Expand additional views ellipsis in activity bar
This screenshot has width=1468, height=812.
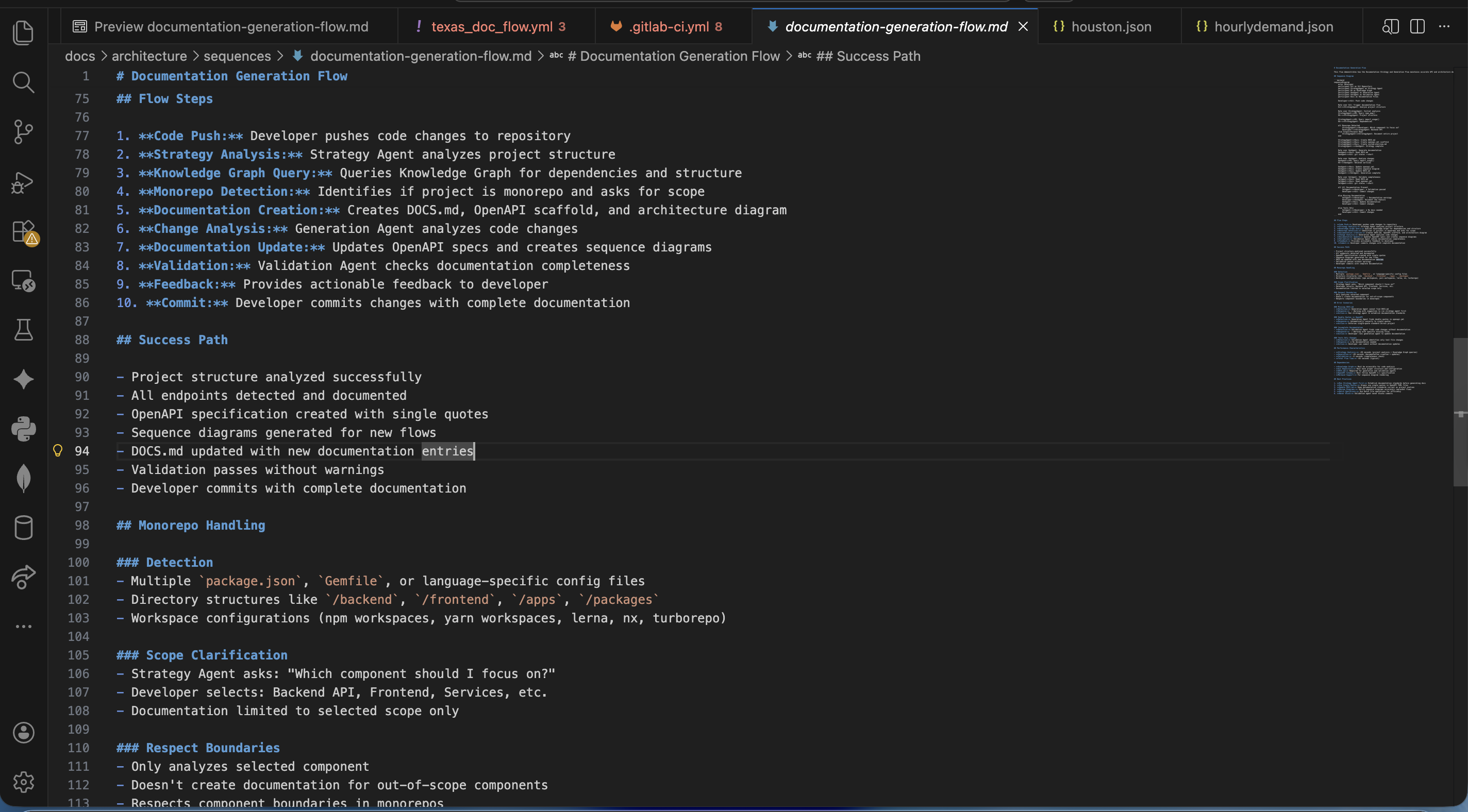pyautogui.click(x=23, y=626)
